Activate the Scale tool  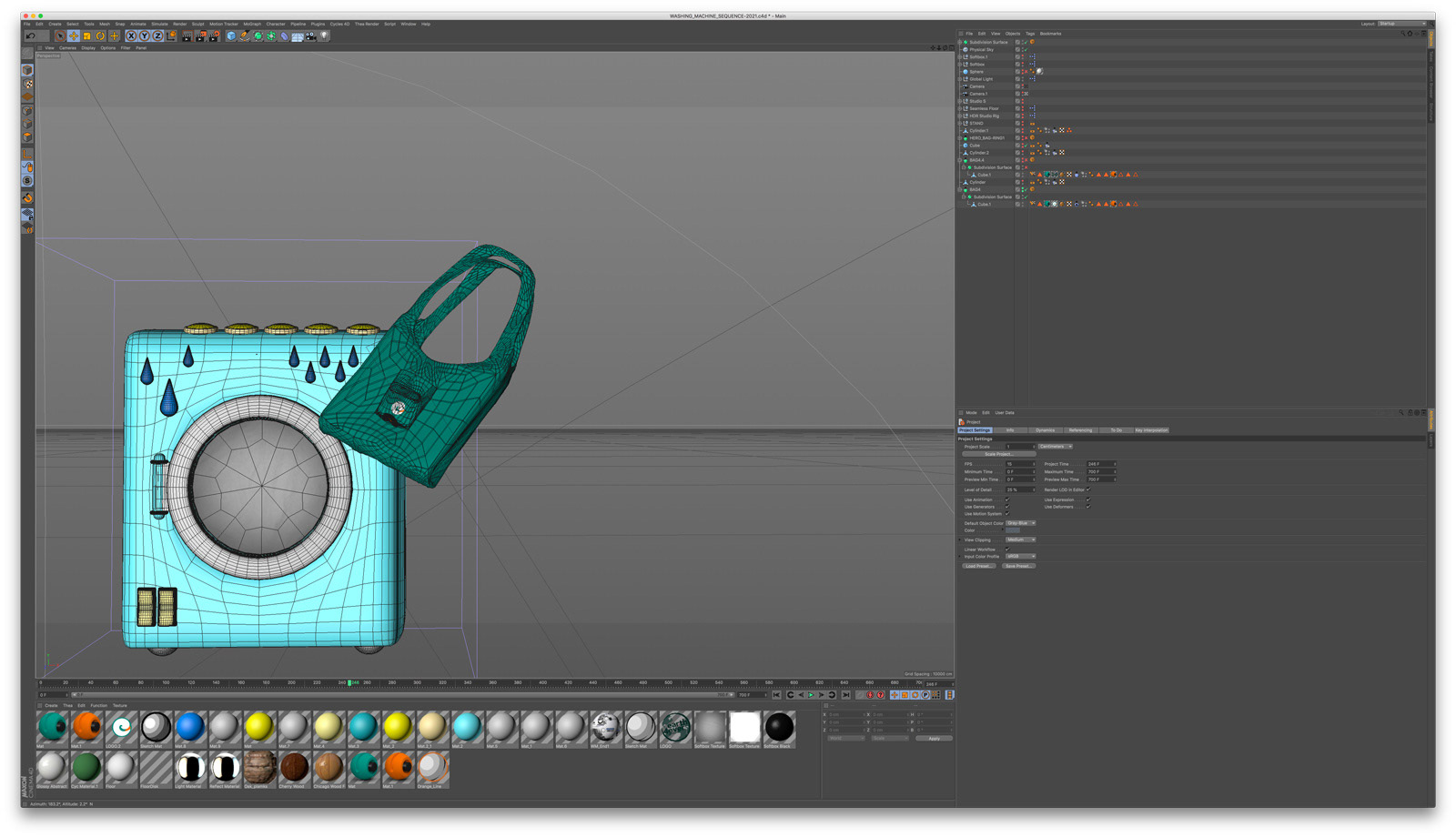coord(86,36)
